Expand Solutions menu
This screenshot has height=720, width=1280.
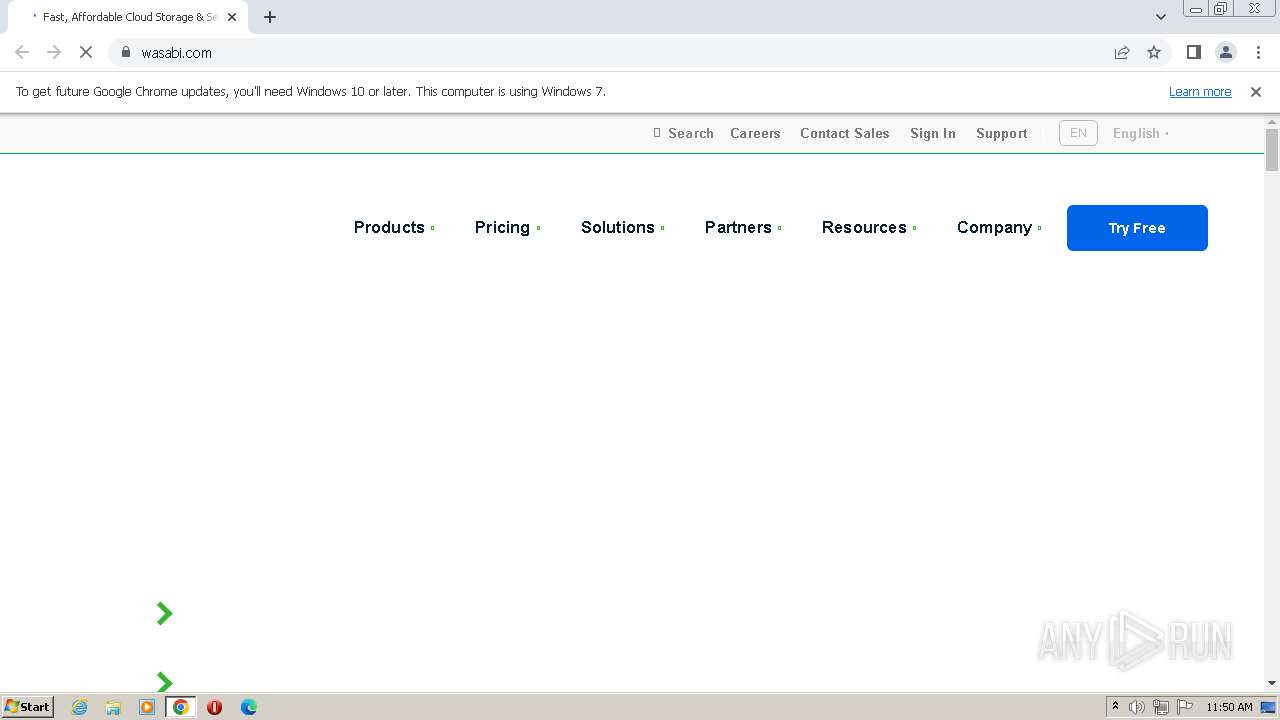(x=622, y=227)
